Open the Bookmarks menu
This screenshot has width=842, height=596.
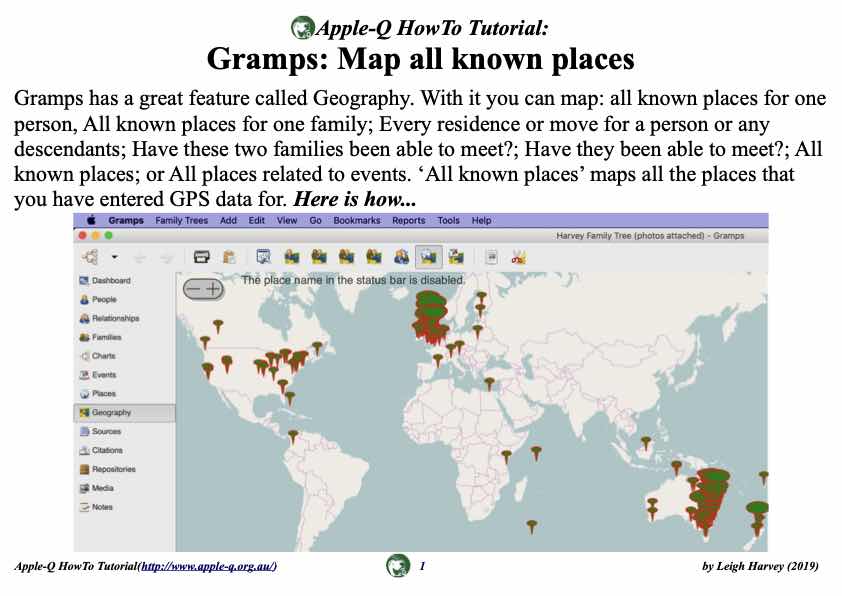pyautogui.click(x=357, y=220)
